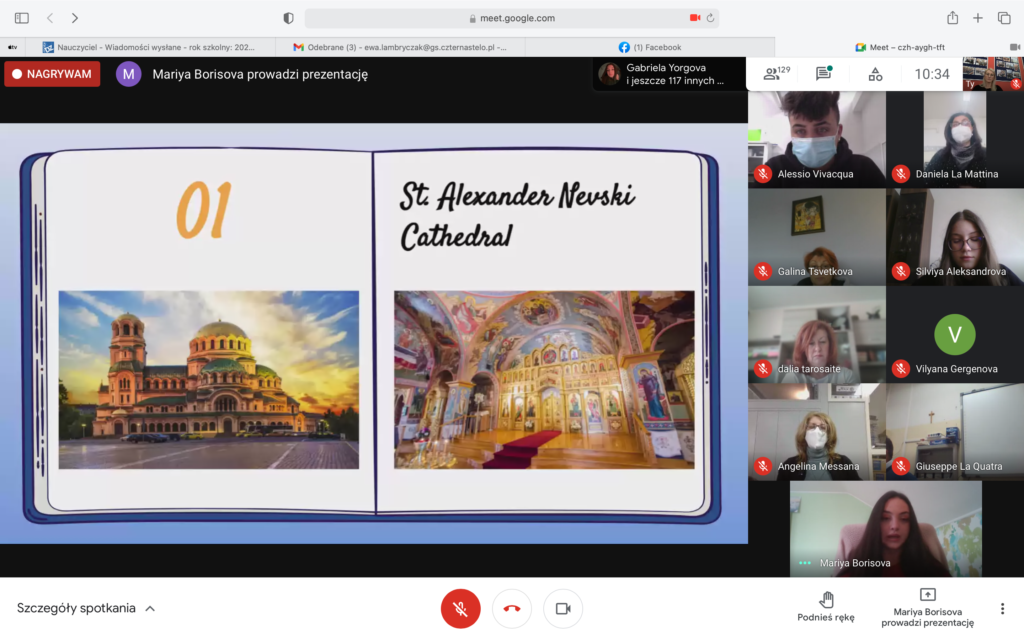Unmute the microphone button
The height and width of the screenshot is (640, 1024).
pos(460,608)
